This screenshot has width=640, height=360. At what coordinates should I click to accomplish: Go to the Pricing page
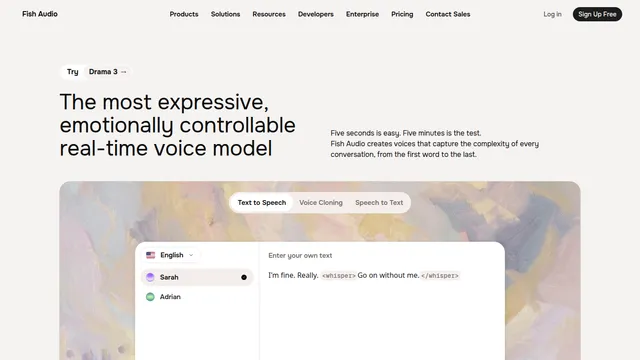click(402, 14)
